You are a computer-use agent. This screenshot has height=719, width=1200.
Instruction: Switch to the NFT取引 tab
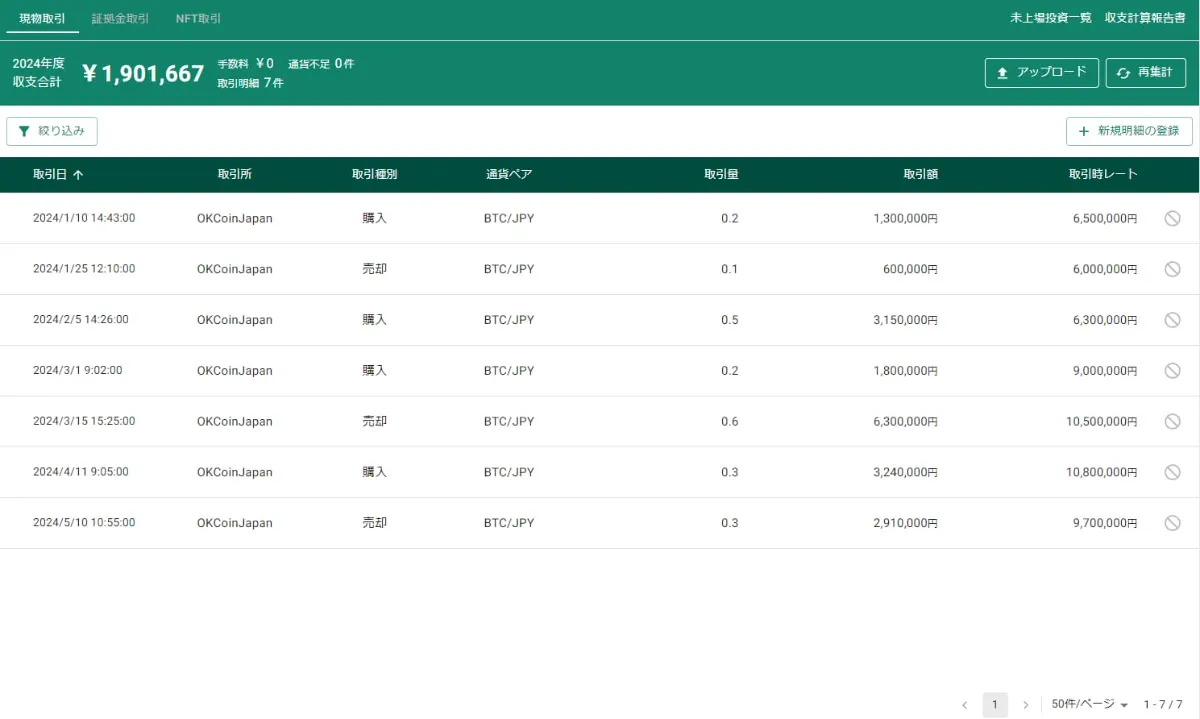tap(198, 18)
